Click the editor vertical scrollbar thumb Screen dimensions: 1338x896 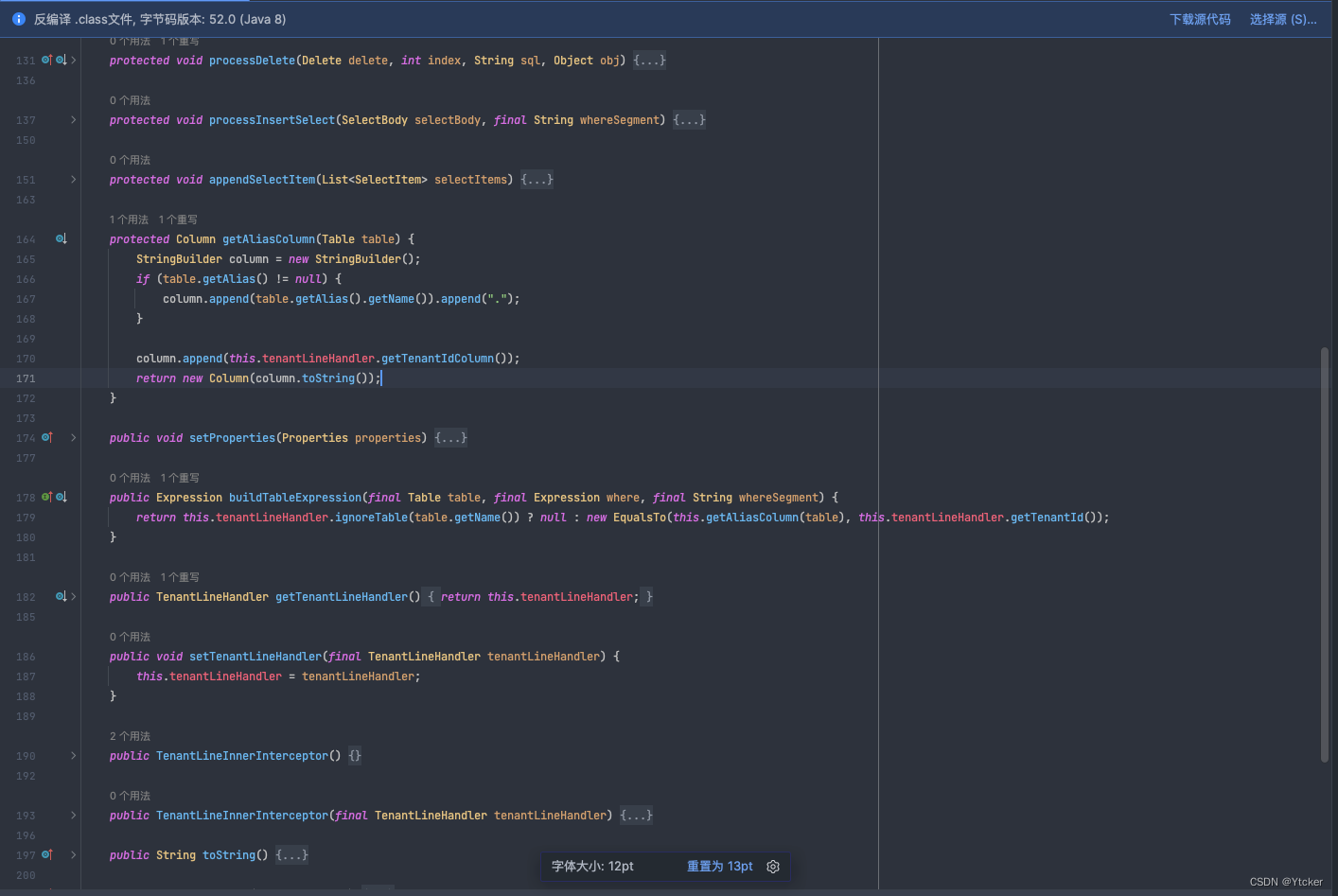click(x=1324, y=554)
